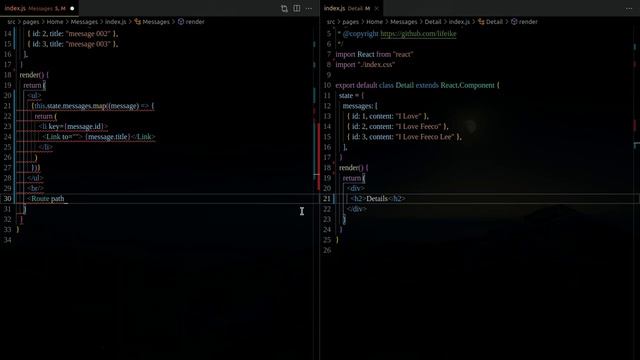The image size is (640, 360).
Task: Click 'this.state.messages.map' on line 21
Action: coord(70,106)
